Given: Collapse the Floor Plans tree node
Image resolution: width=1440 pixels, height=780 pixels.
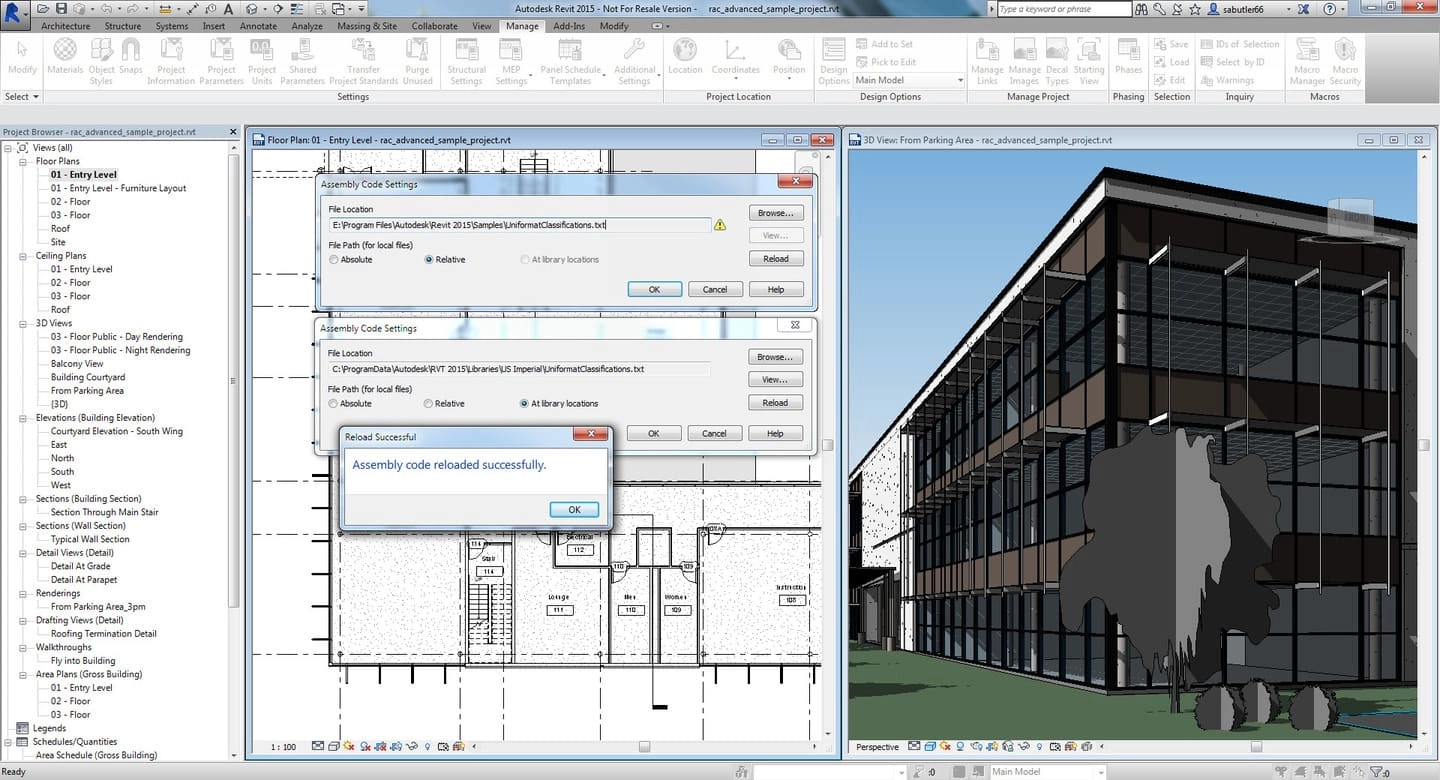Looking at the screenshot, I should [23, 161].
